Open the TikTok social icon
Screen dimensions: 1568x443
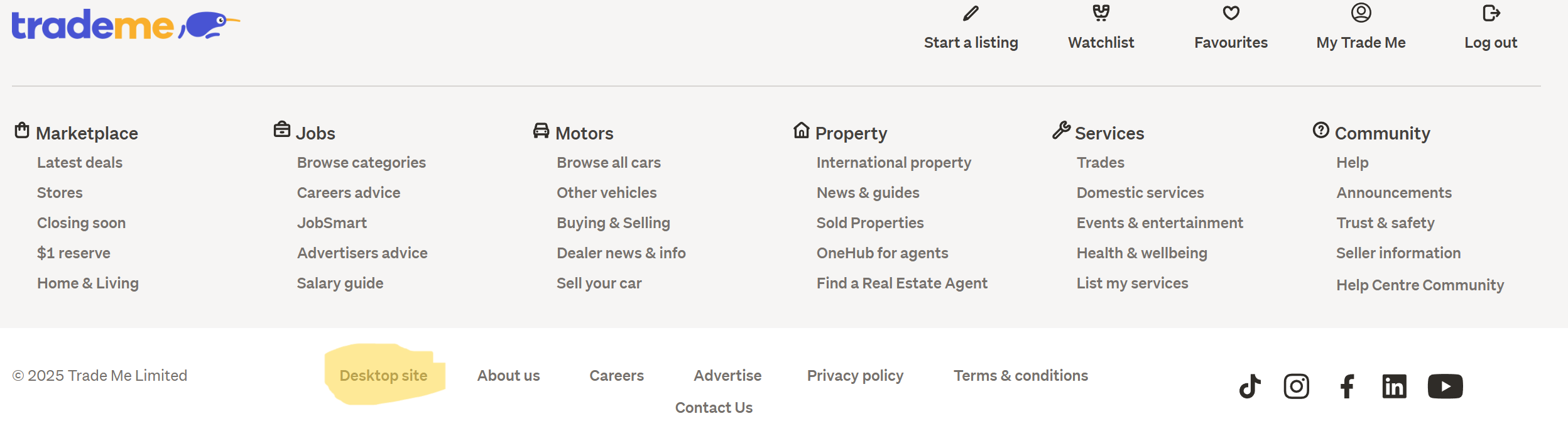[x=1249, y=386]
